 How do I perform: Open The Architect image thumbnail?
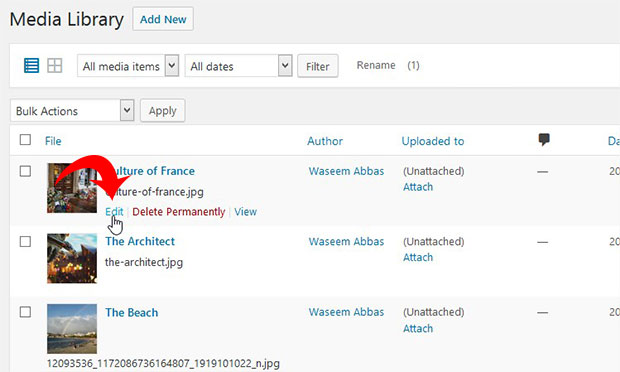tap(72, 259)
